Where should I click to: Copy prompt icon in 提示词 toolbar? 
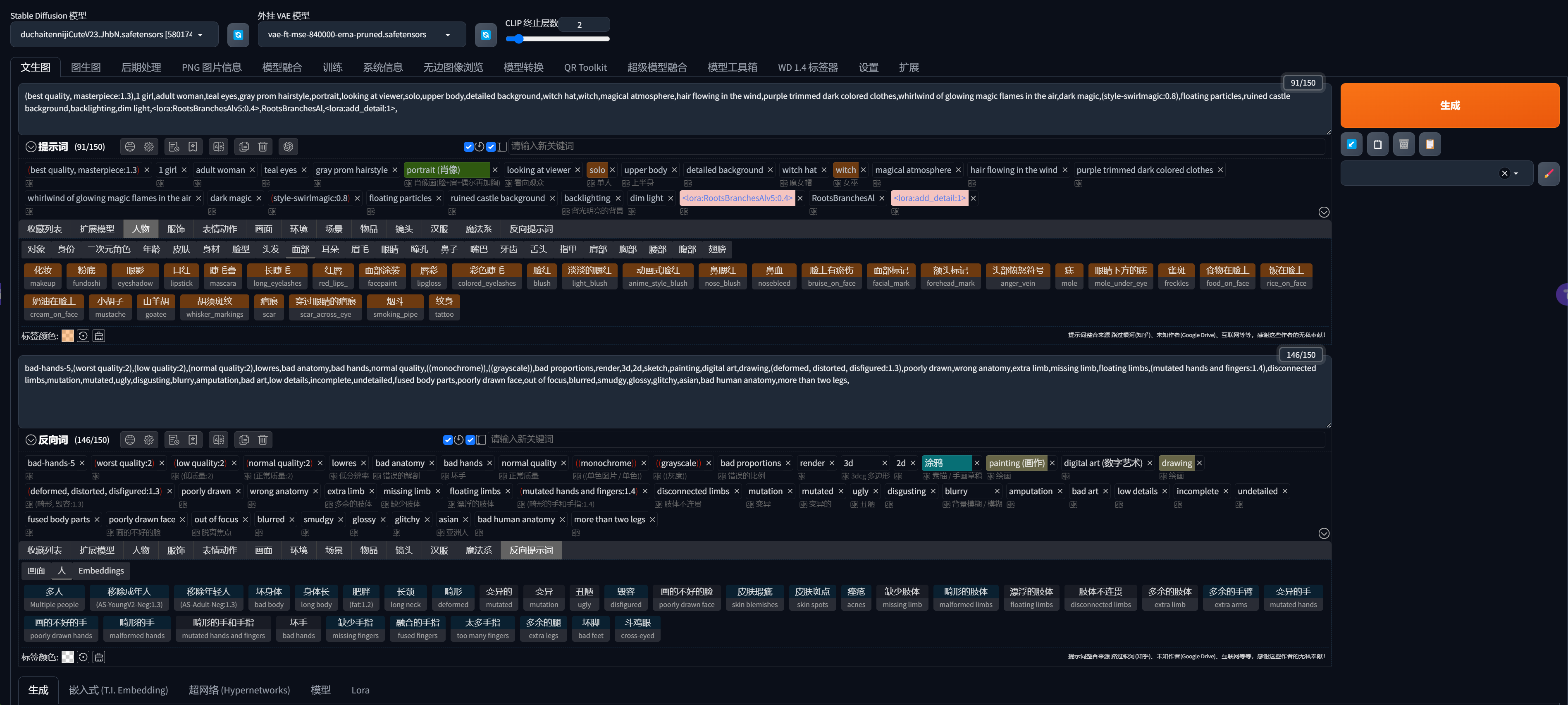point(244,147)
